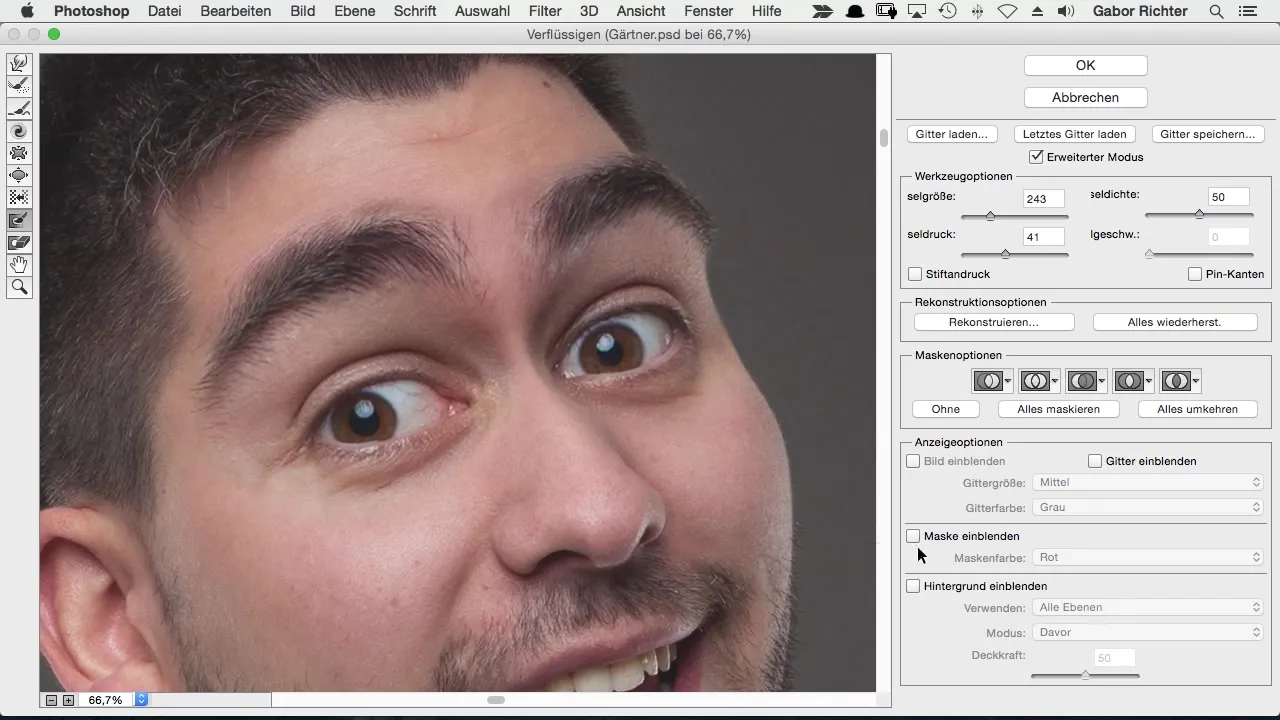Open Time Machine menu bar icon
The width and height of the screenshot is (1280, 720).
[x=947, y=12]
